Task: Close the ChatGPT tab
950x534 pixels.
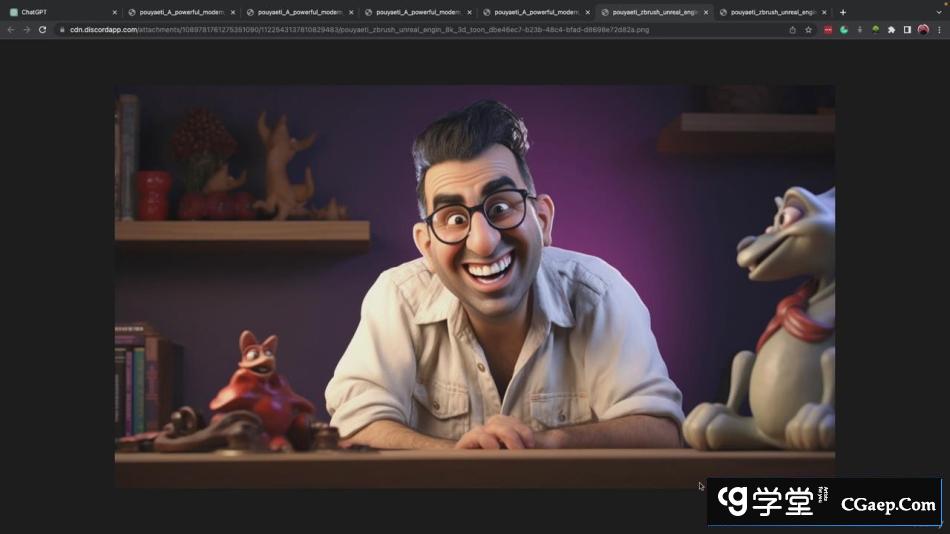Action: coord(115,12)
